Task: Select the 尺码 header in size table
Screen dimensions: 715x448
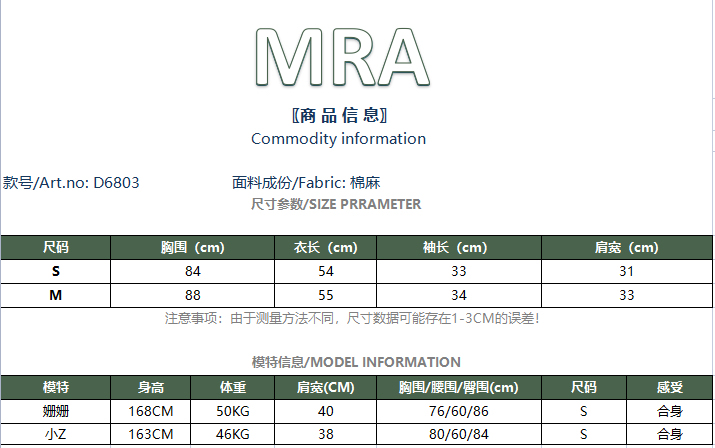Action: [x=56, y=248]
